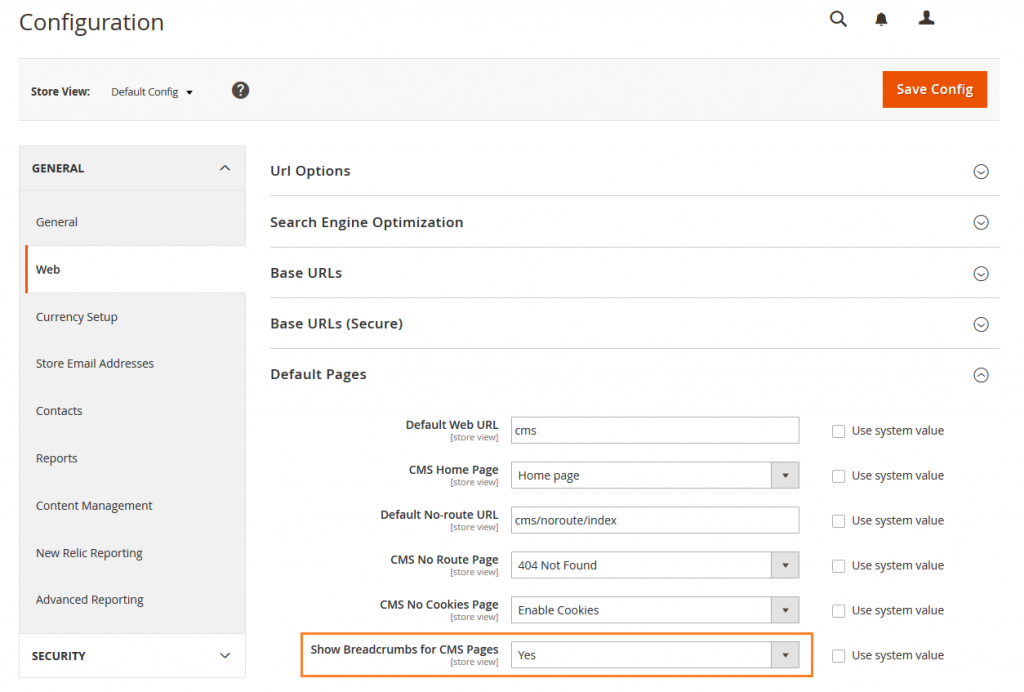Click the CMS No Cookies Page label
Viewport: 1024px width, 692px height.
439,605
